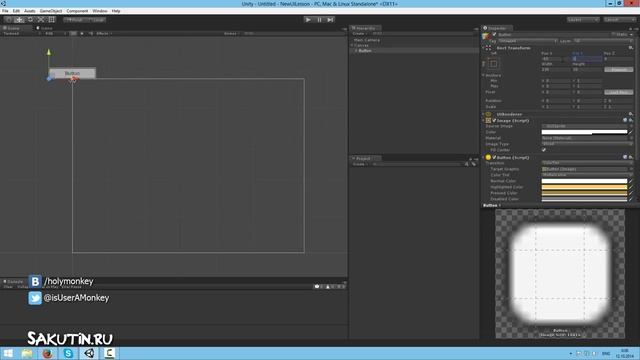Select the Scale tool in the toolbar
The height and width of the screenshot is (360, 640).
(41, 20)
